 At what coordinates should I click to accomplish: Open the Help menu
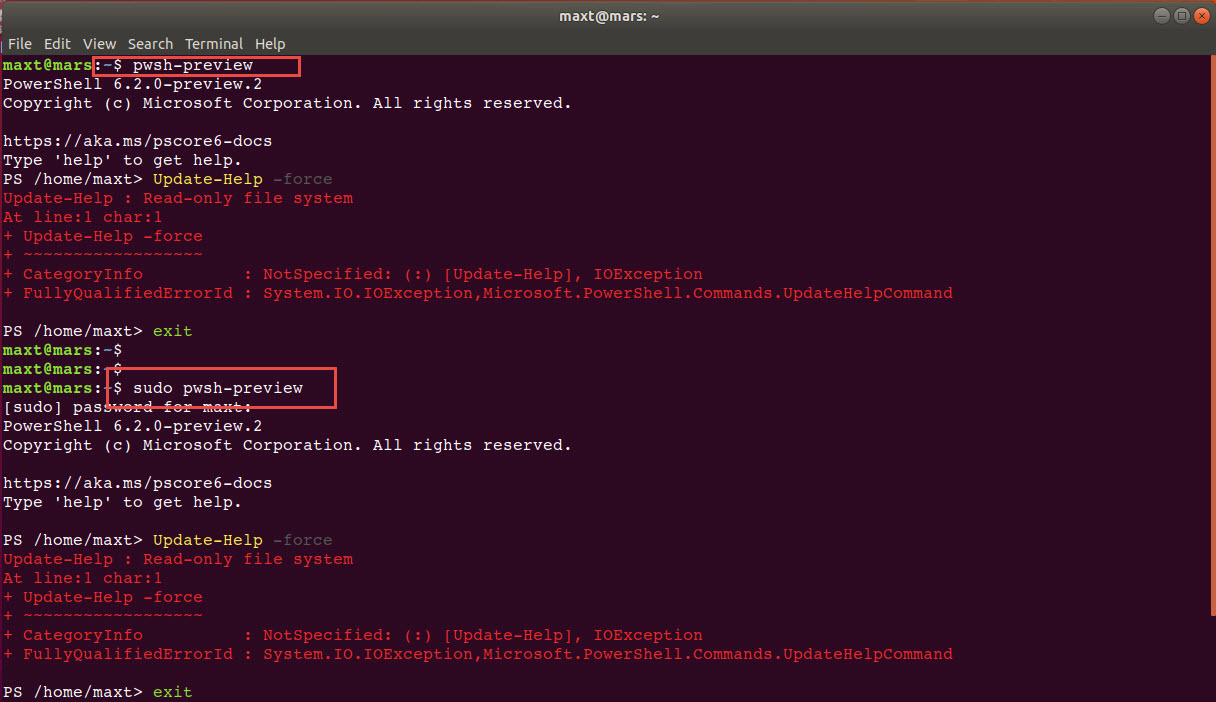click(x=270, y=43)
